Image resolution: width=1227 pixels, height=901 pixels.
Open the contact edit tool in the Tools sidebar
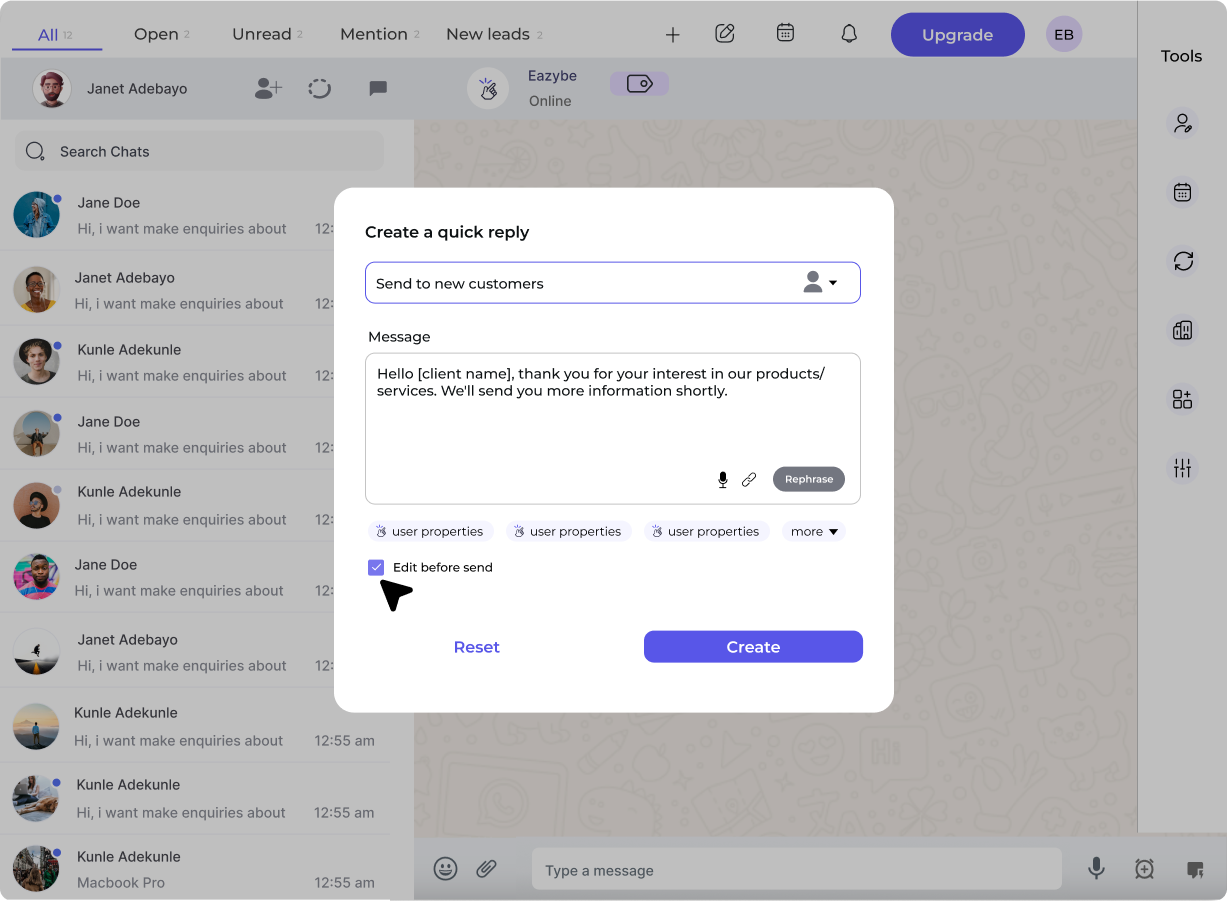tap(1183, 122)
